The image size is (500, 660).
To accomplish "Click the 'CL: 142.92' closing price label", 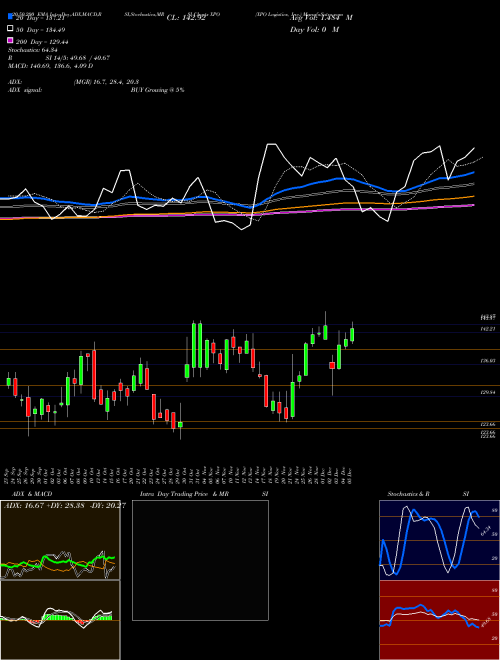I will (x=186, y=18).
